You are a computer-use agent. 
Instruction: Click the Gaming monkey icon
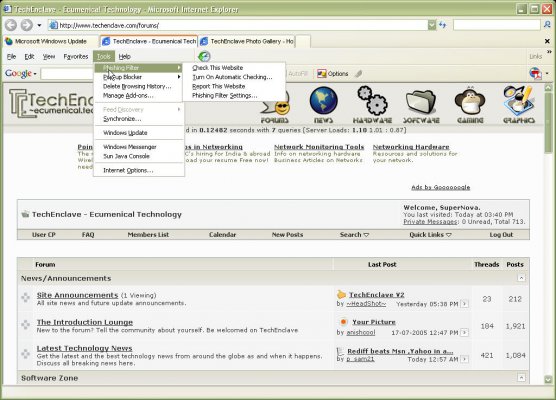(470, 105)
